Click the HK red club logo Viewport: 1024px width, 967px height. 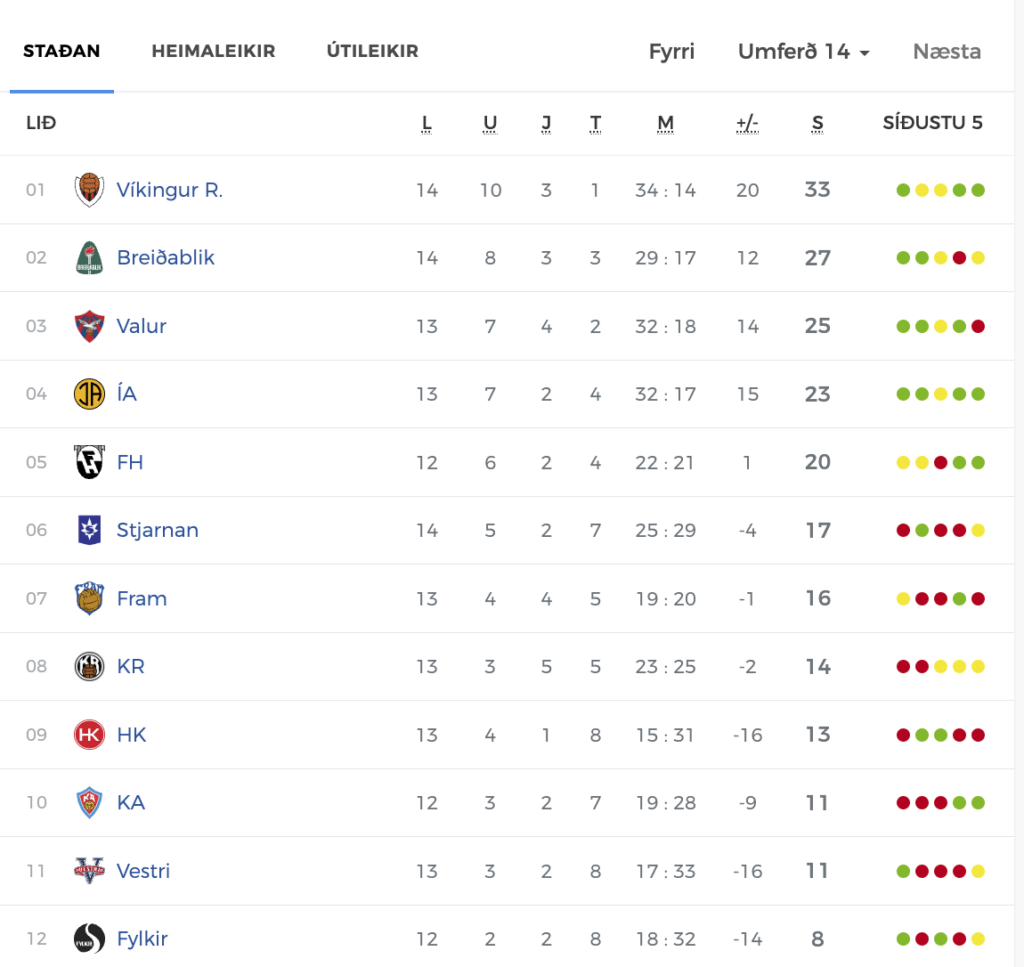tap(89, 735)
